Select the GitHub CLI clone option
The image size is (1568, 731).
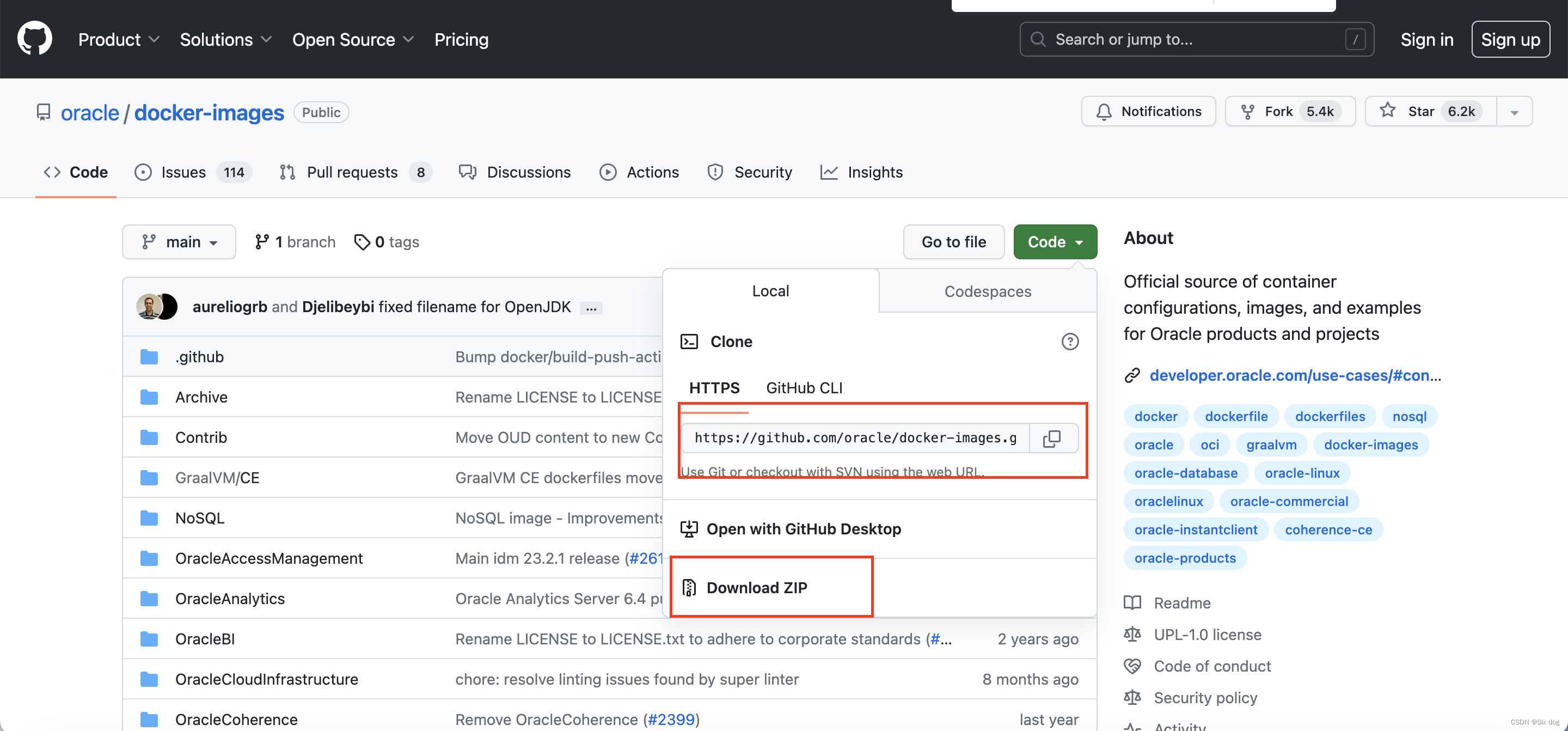click(804, 388)
